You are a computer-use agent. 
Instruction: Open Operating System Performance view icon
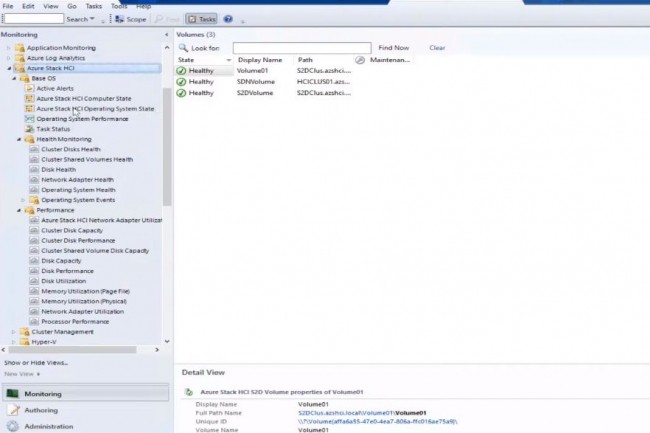(x=29, y=119)
